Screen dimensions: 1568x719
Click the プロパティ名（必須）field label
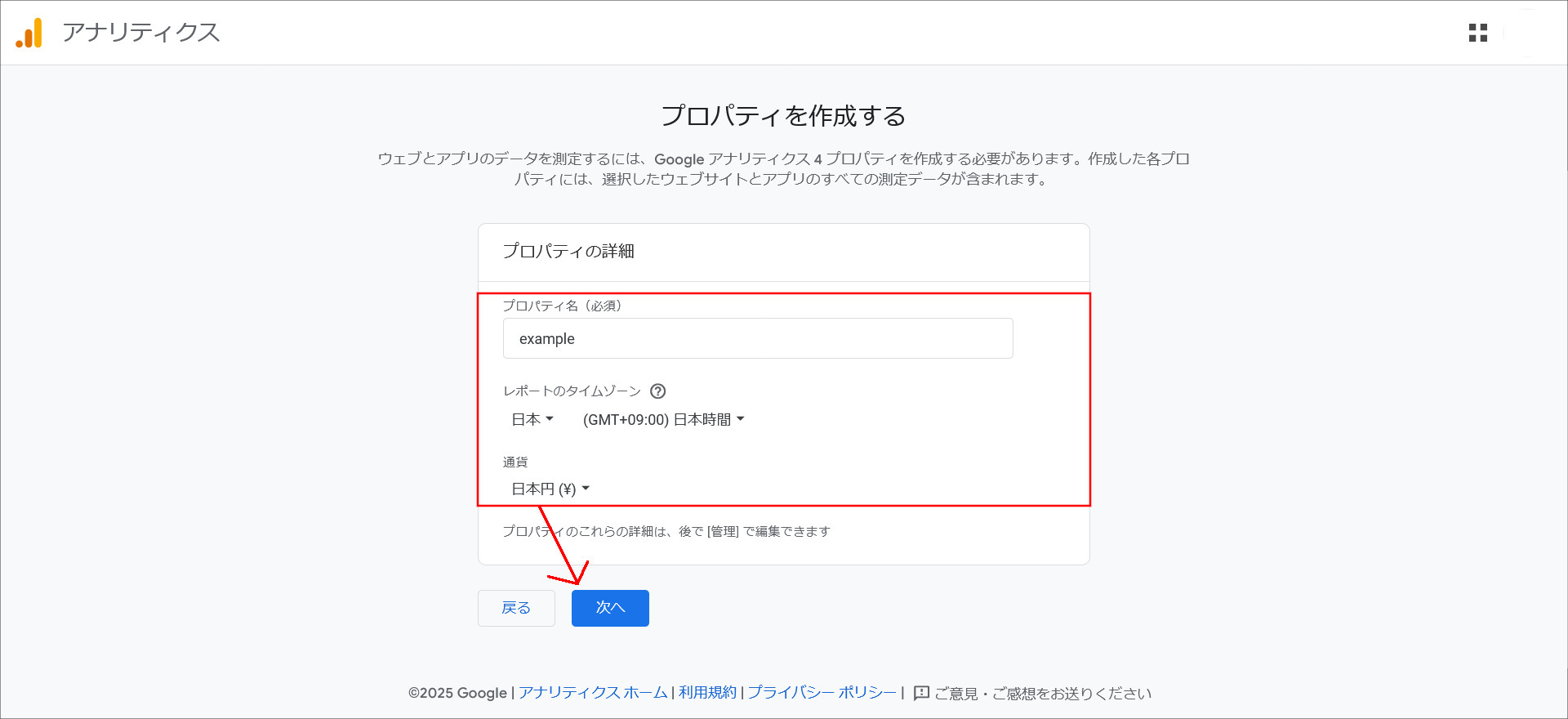coord(562,306)
